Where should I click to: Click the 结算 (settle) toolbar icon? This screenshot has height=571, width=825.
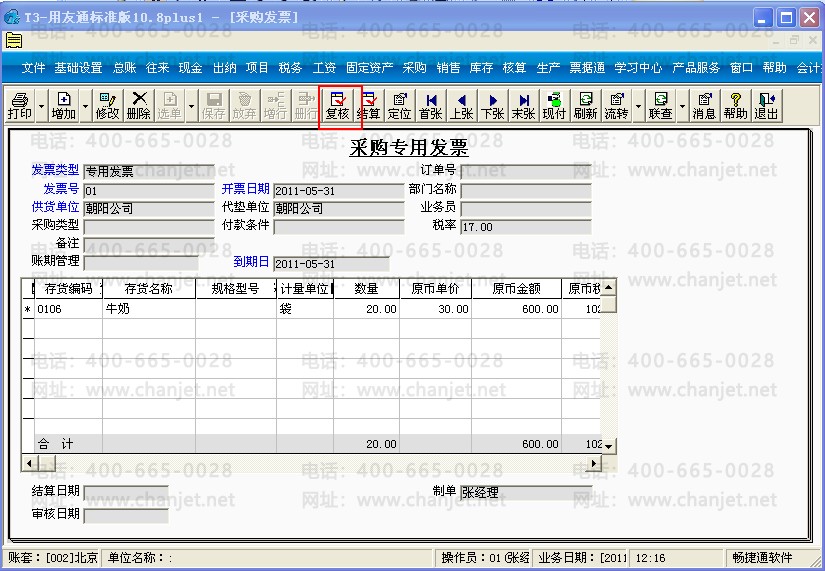pyautogui.click(x=369, y=105)
